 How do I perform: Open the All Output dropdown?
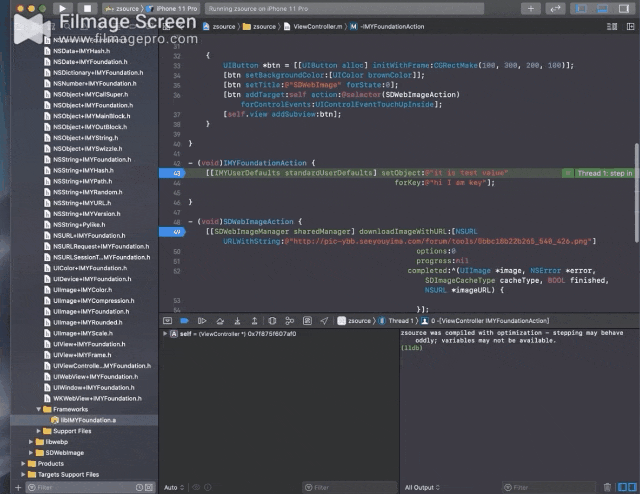coord(422,487)
